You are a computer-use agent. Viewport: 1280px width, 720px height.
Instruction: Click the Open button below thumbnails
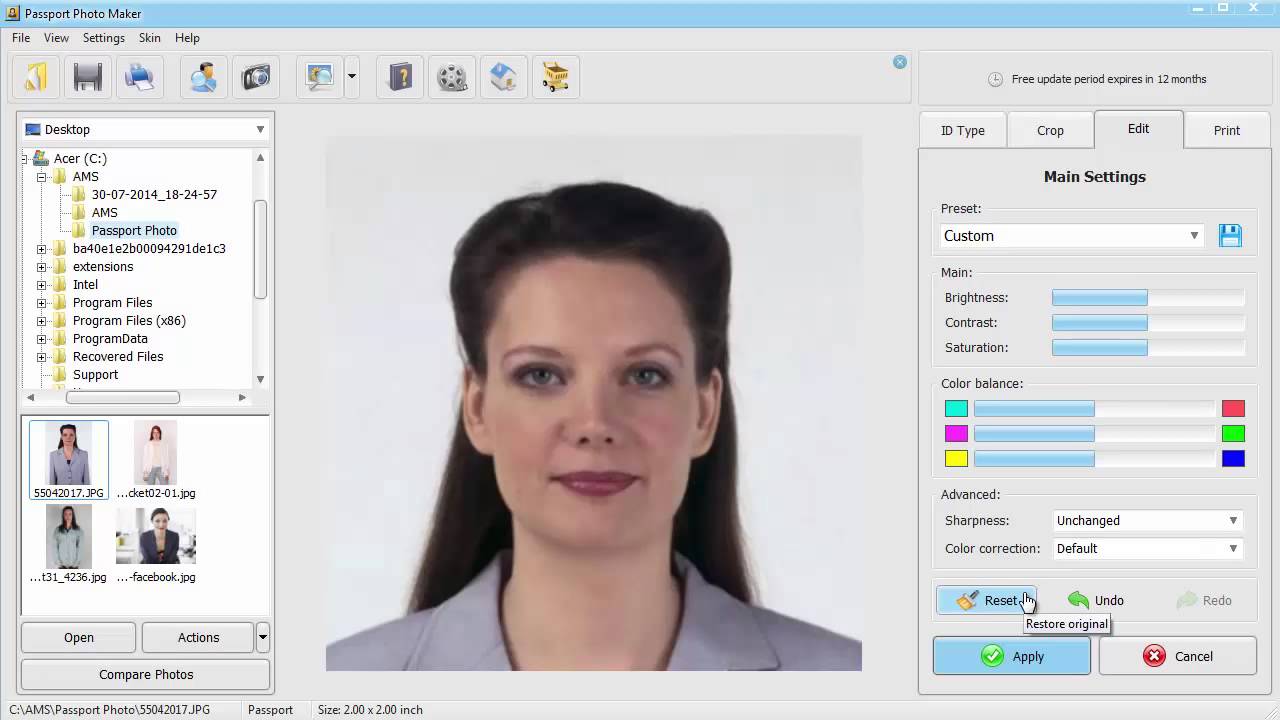[79, 637]
